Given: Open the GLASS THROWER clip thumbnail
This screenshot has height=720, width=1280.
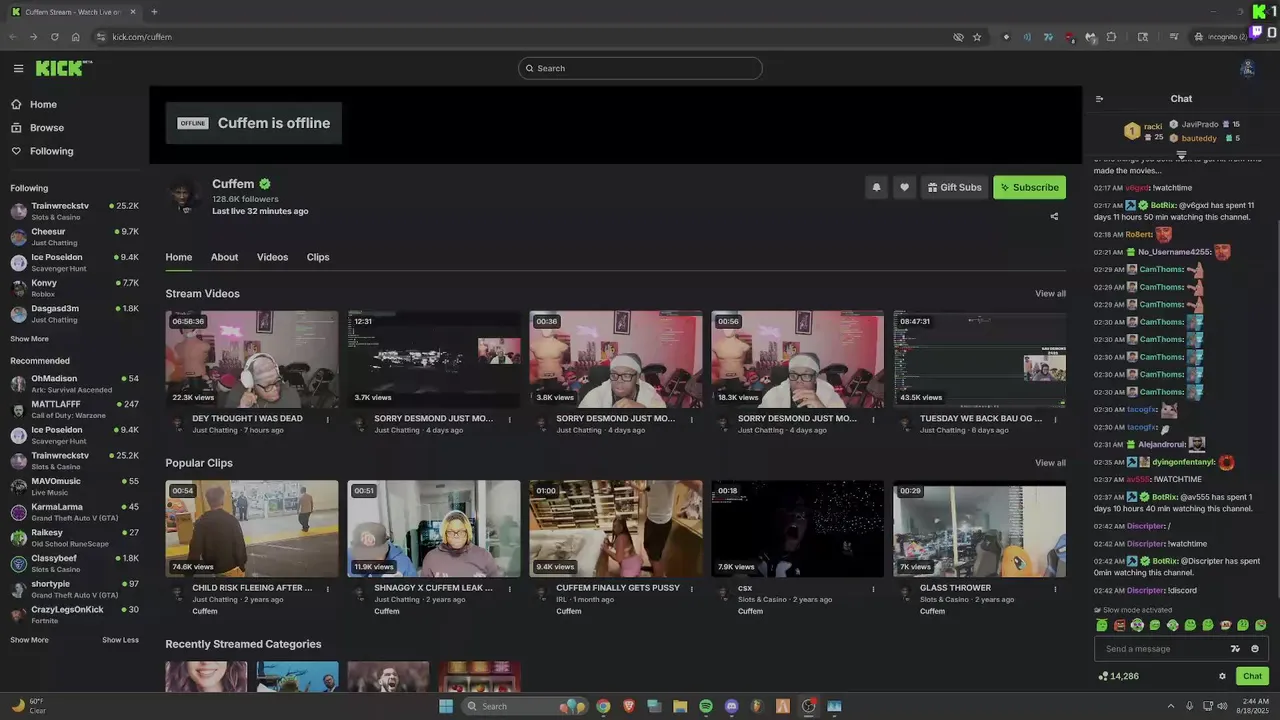Looking at the screenshot, I should click(x=979, y=528).
